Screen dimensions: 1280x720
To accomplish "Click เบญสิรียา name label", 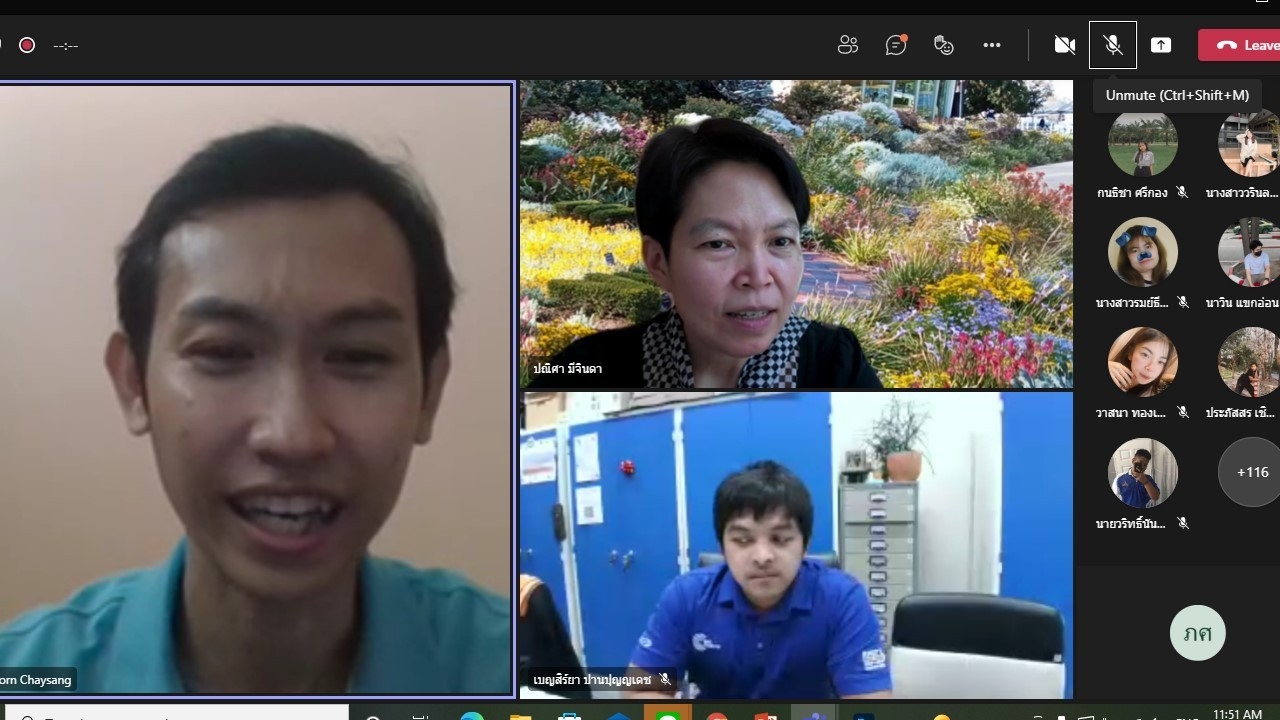I will tap(592, 680).
